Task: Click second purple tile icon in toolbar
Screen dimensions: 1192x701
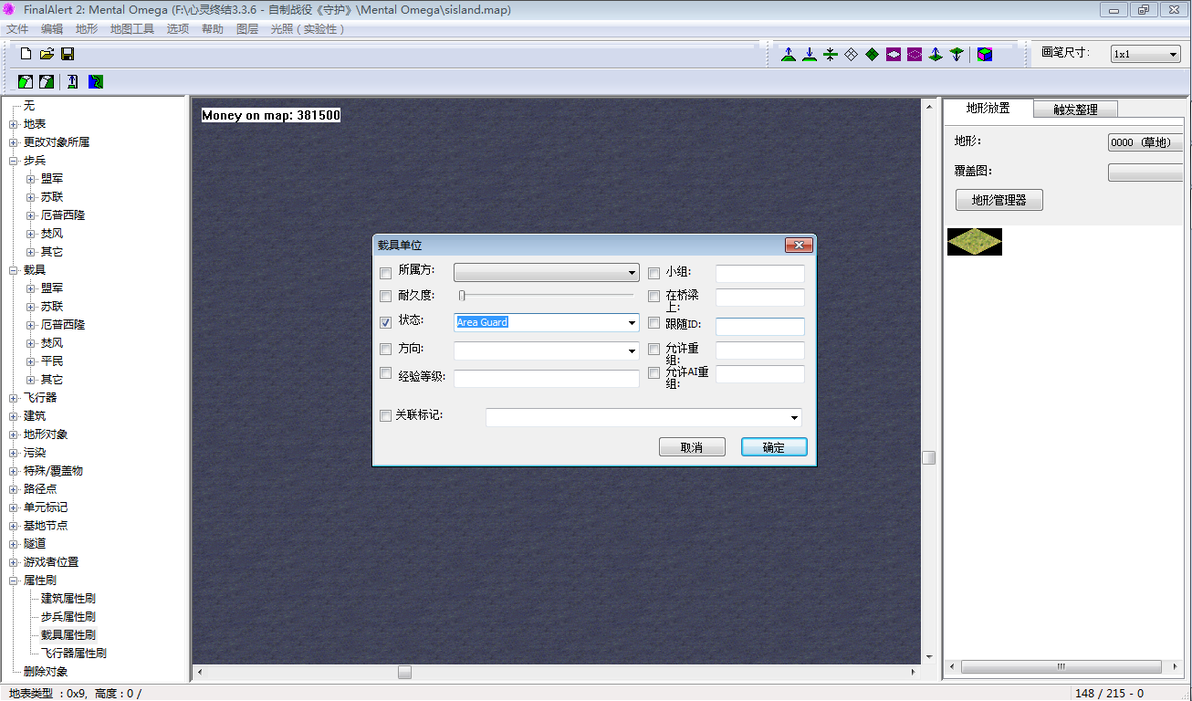Action: [915, 54]
